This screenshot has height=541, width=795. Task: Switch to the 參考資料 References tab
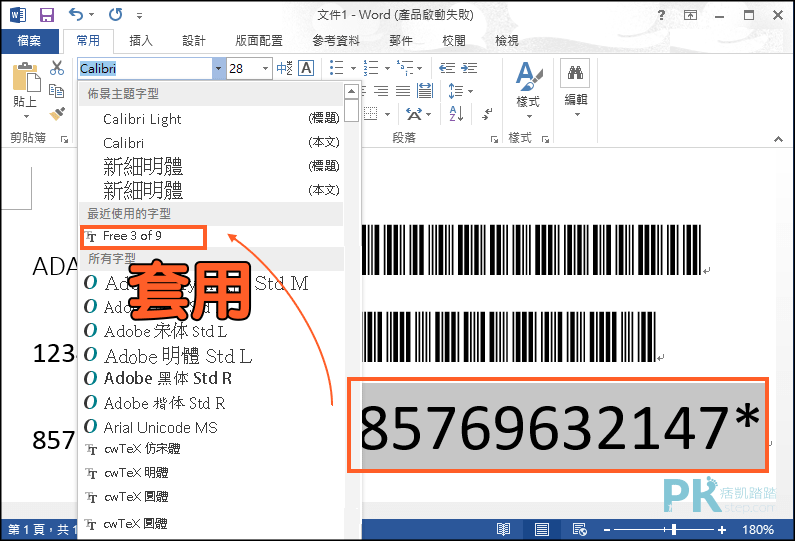tap(336, 41)
